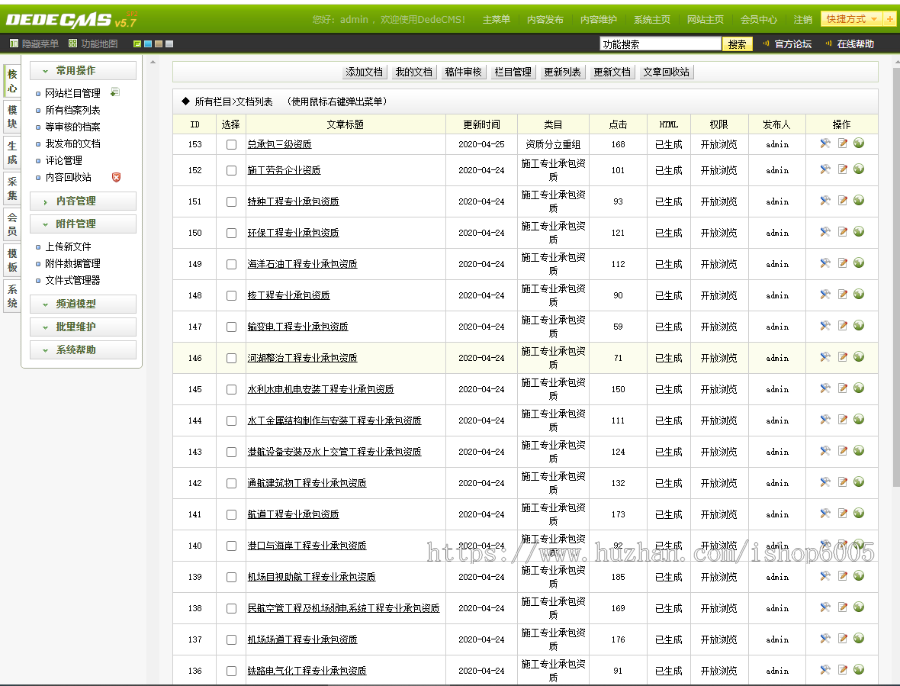Open the 采集 vertical tab
This screenshot has height=686, width=900.
(x=12, y=188)
